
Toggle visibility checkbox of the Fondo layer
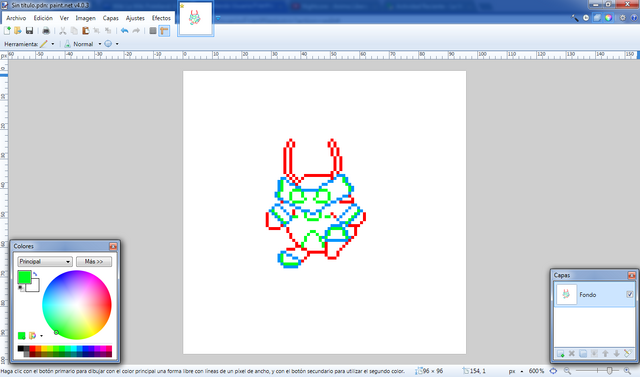pos(629,294)
